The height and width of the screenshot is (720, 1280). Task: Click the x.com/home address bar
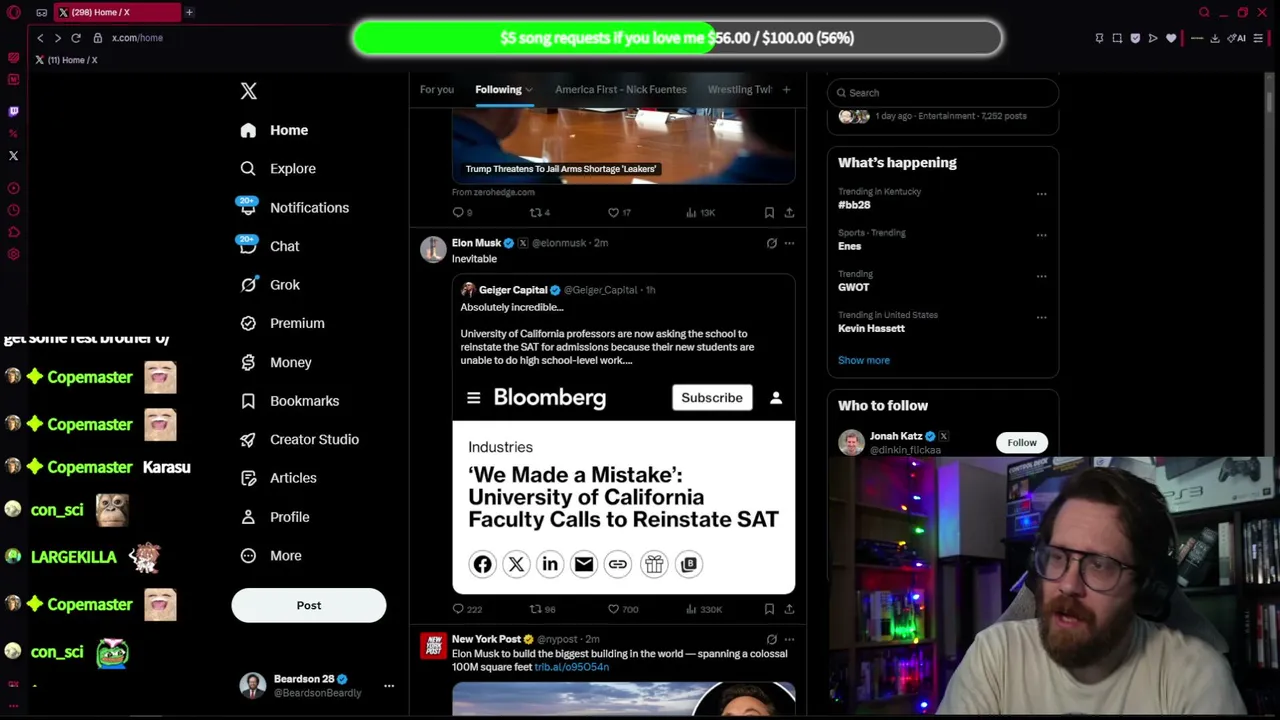tap(137, 38)
